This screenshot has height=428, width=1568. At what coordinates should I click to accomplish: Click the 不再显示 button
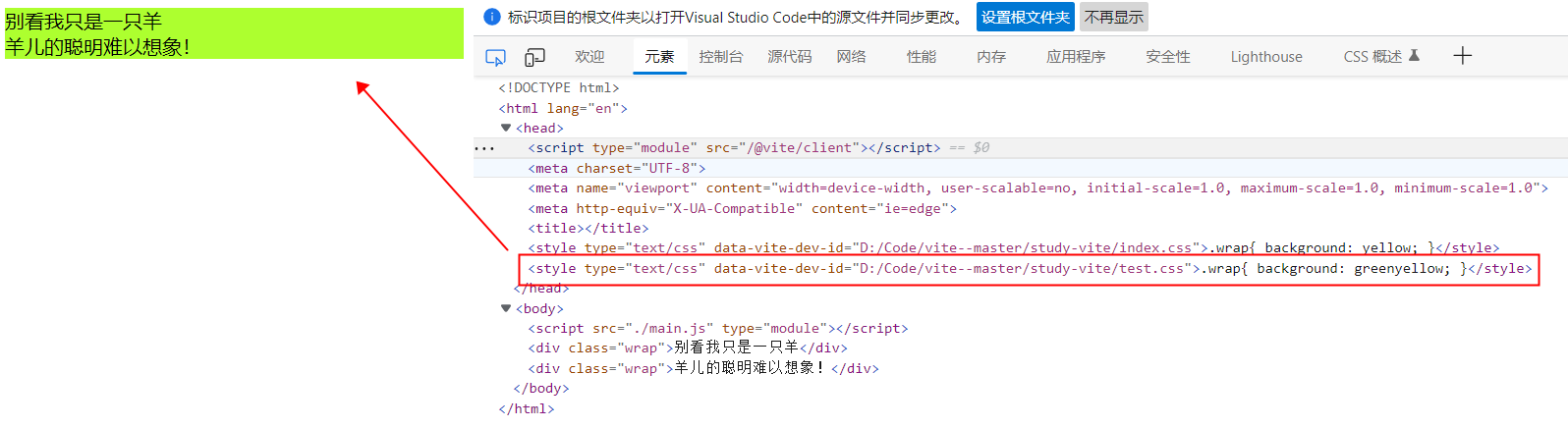click(x=1114, y=17)
